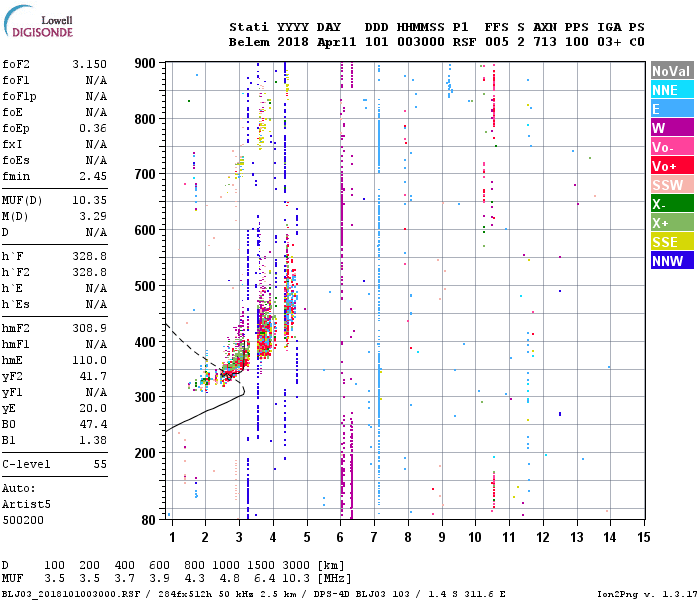Click the yF2 value 41.7
This screenshot has height=600, width=700.
[x=93, y=376]
